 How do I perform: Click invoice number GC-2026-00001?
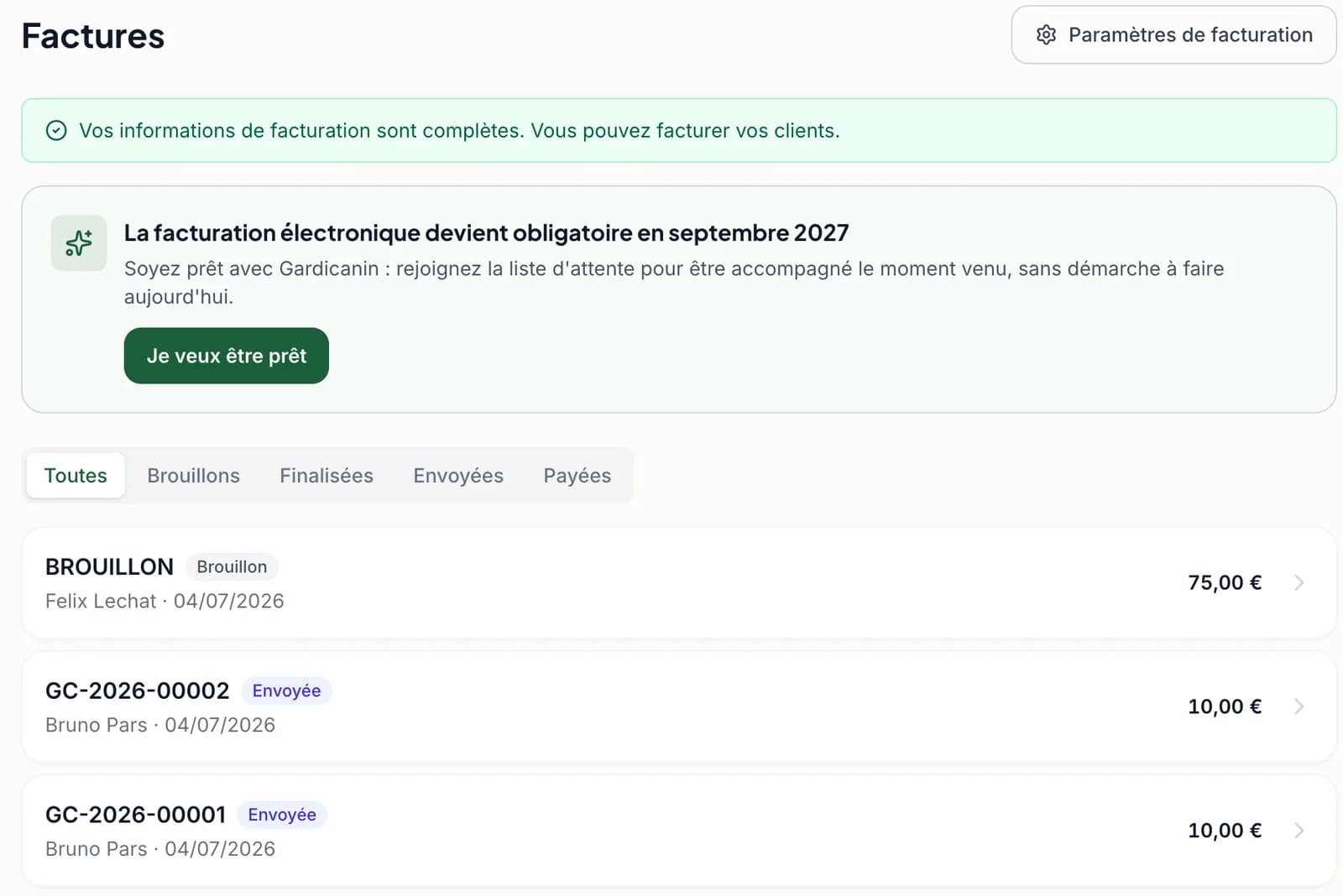pos(136,815)
